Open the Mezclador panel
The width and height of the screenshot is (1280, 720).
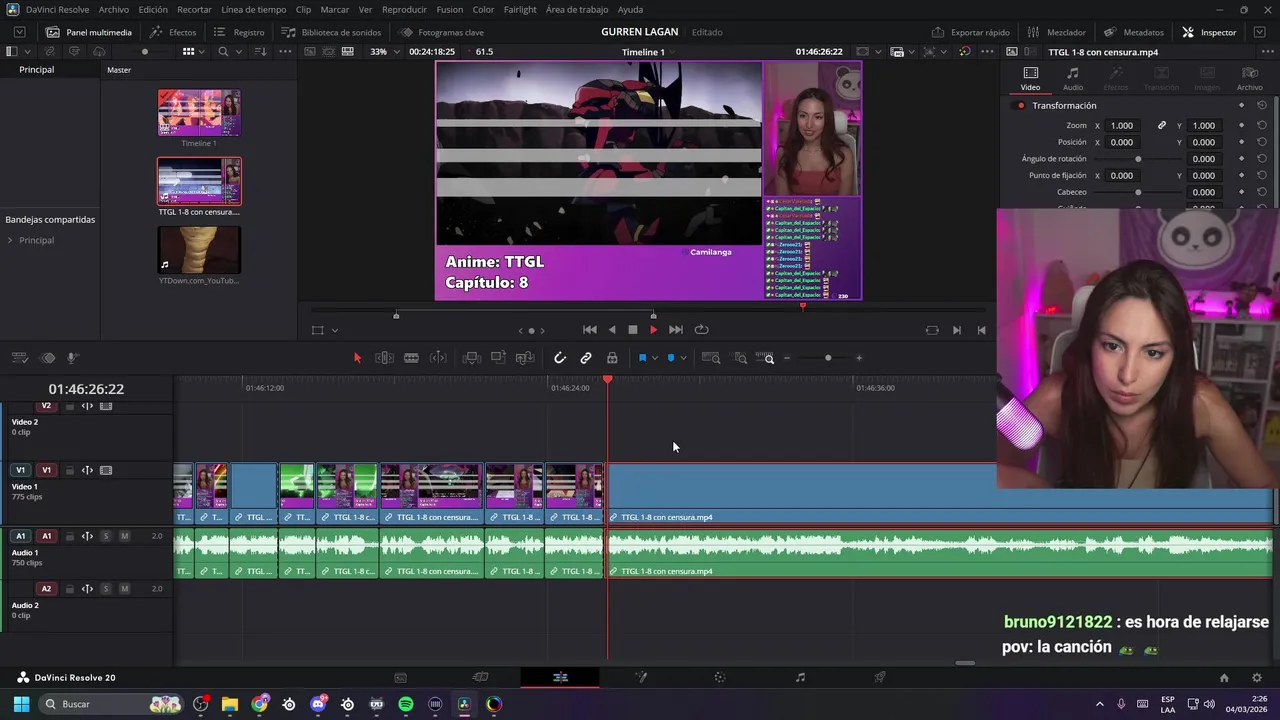point(1057,32)
